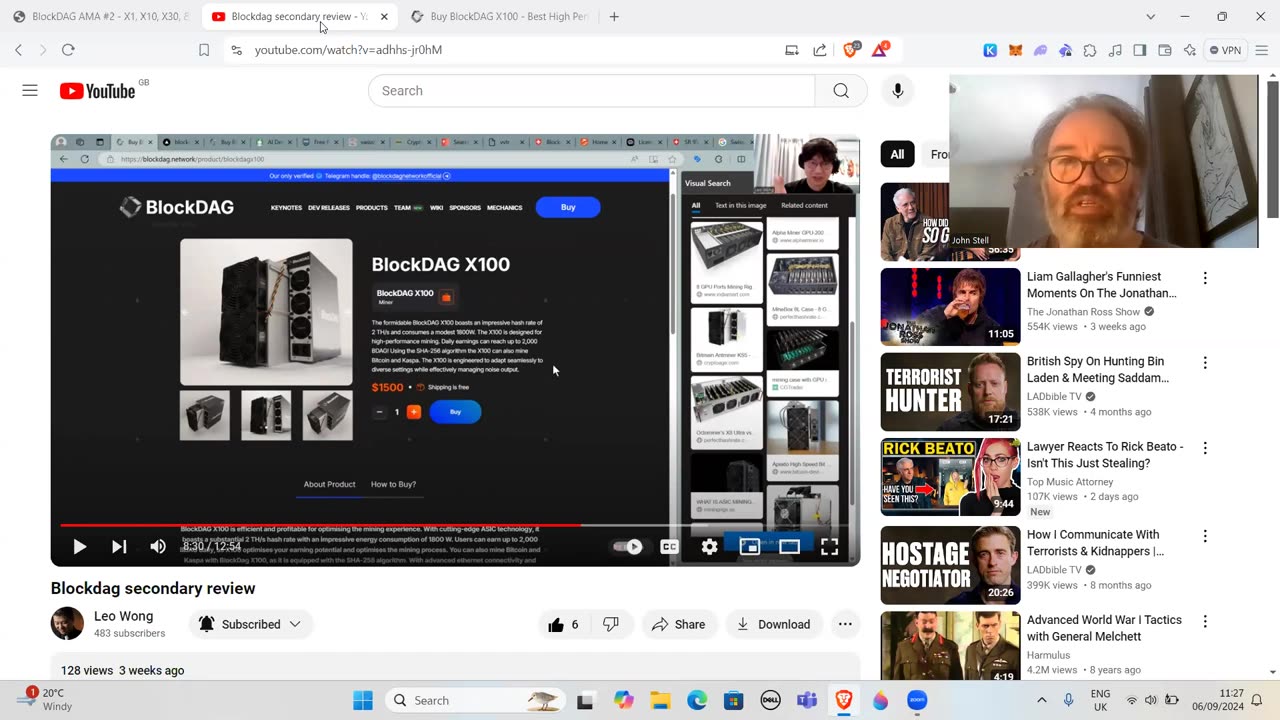Open the MetaMask fox extension
The width and height of the screenshot is (1280, 720).
click(x=1015, y=50)
